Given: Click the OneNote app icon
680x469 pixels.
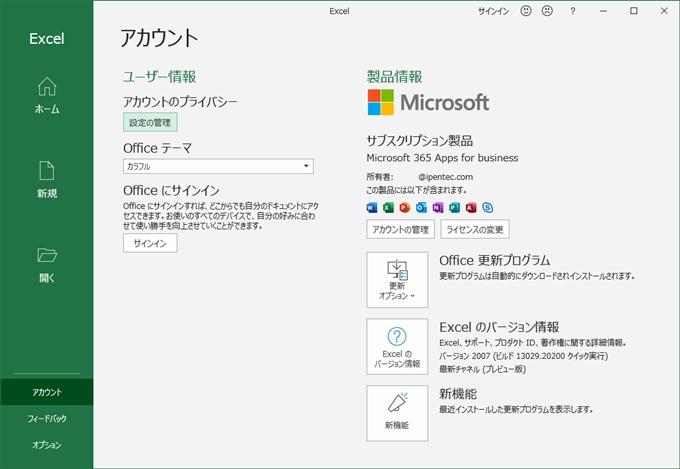Looking at the screenshot, I should (438, 208).
